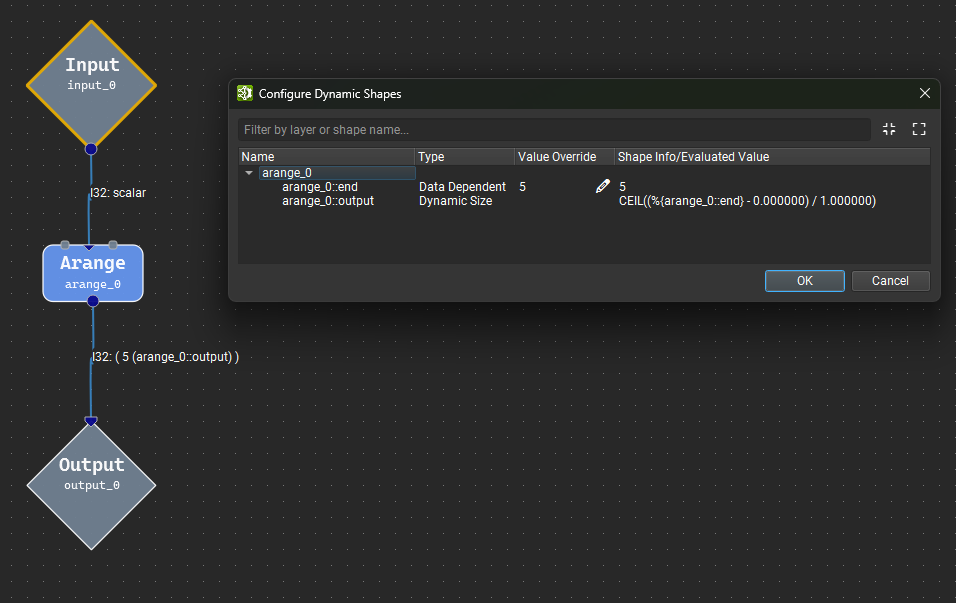
Task: Click the Input node's bottom output port
Action: coord(91,149)
